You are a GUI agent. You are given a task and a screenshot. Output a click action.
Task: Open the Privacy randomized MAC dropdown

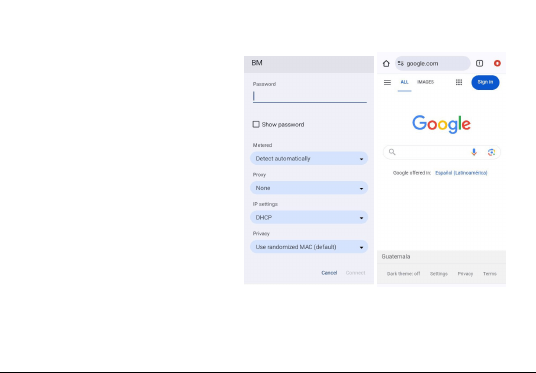click(x=309, y=247)
